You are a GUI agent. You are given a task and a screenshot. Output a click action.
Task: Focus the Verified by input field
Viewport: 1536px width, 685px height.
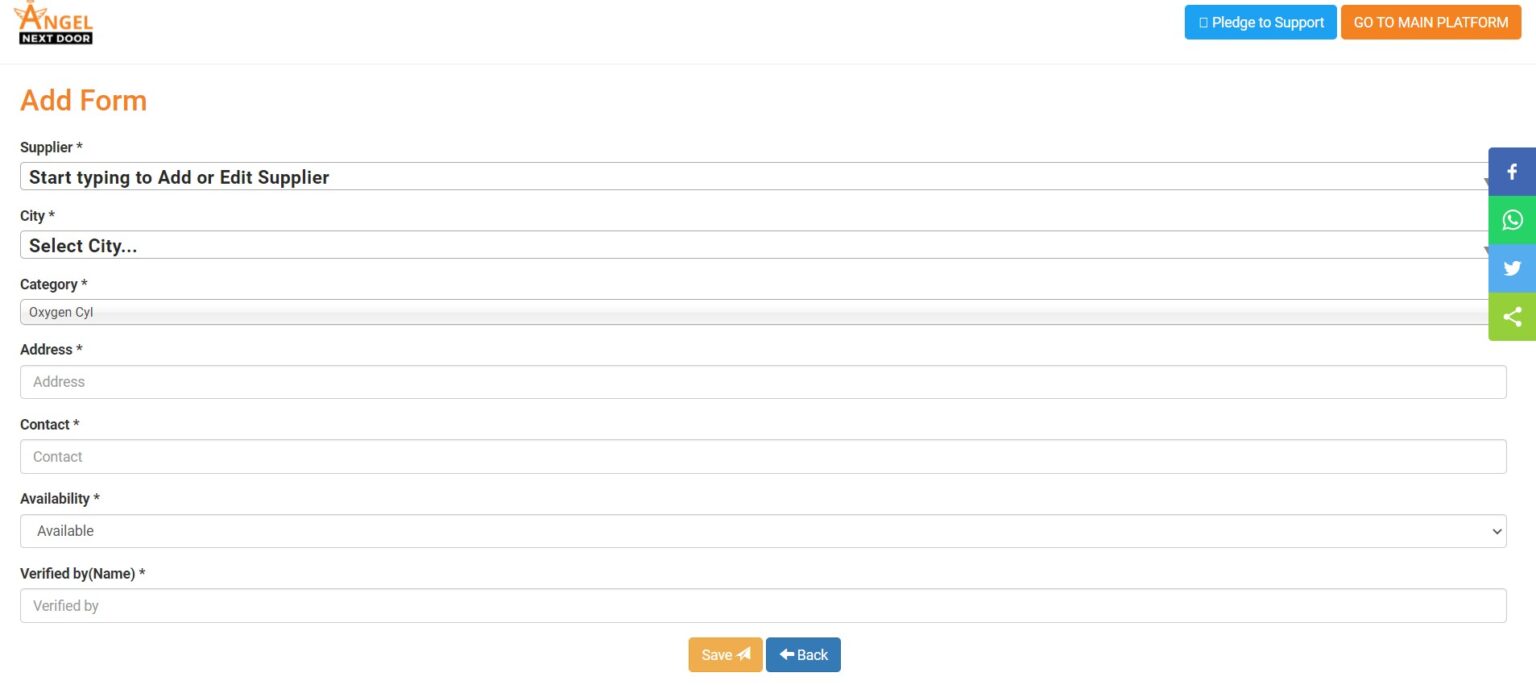tap(763, 606)
